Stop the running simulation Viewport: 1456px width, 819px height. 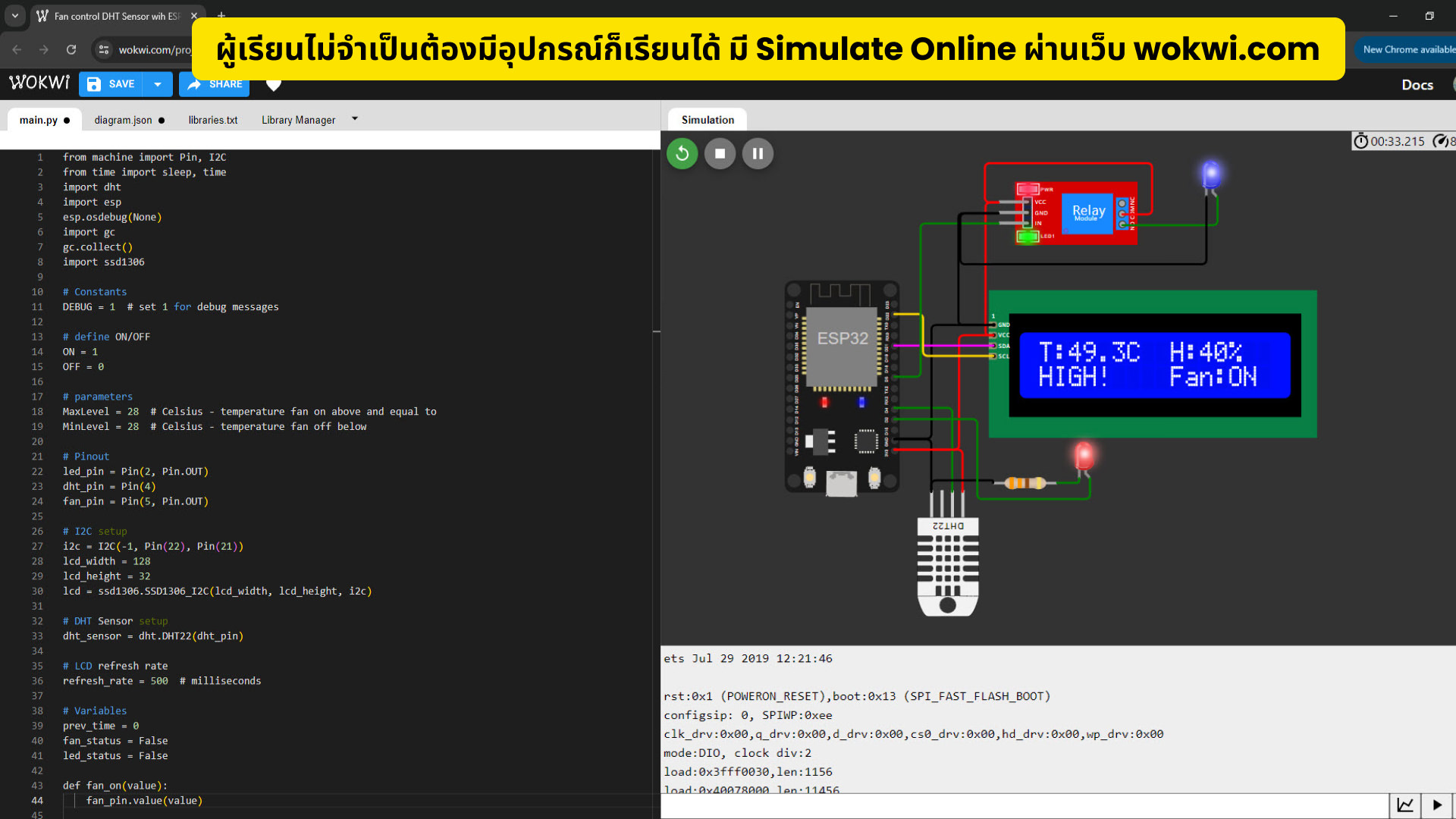coord(720,154)
